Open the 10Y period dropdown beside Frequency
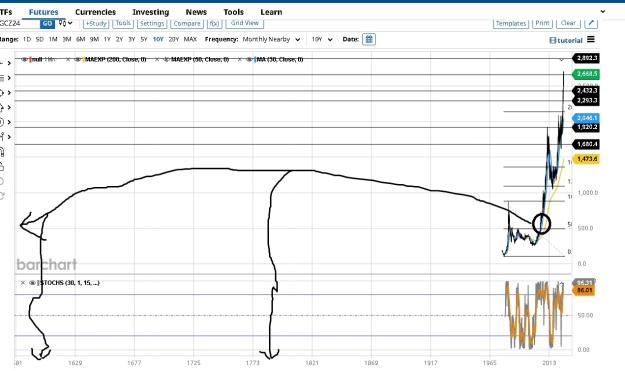Viewport: 625px width, 371px height. point(322,39)
